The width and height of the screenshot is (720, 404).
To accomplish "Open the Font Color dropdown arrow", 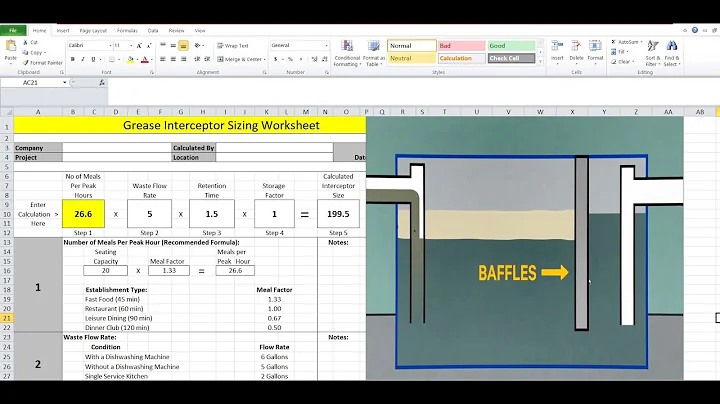I will [x=152, y=59].
